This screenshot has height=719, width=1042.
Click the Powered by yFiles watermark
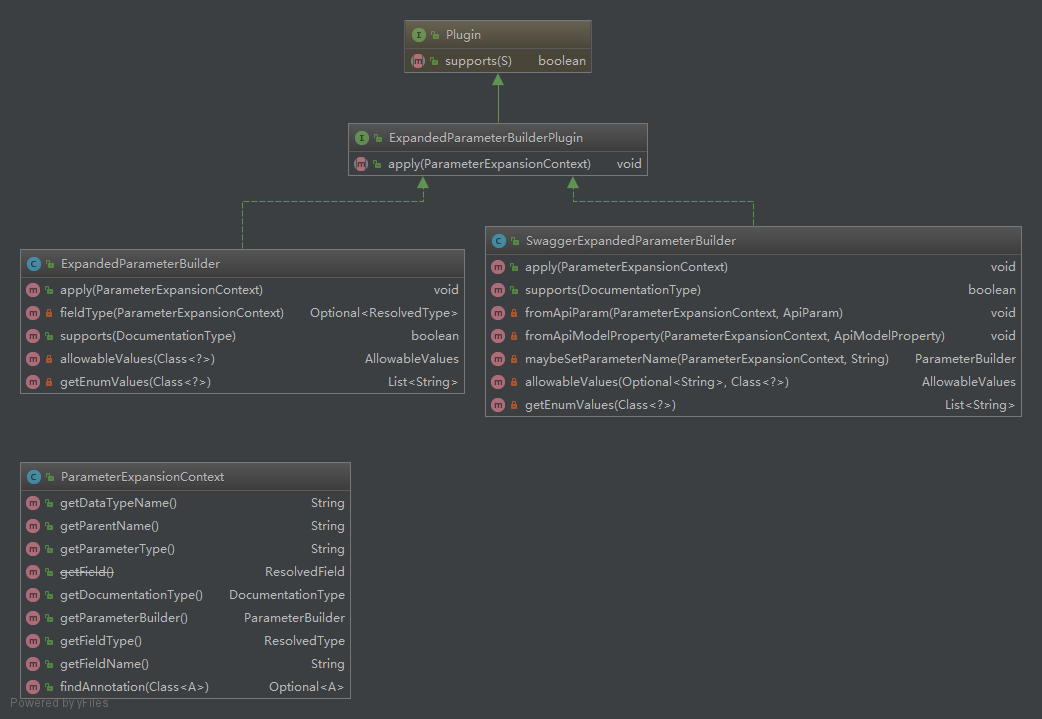(59, 703)
